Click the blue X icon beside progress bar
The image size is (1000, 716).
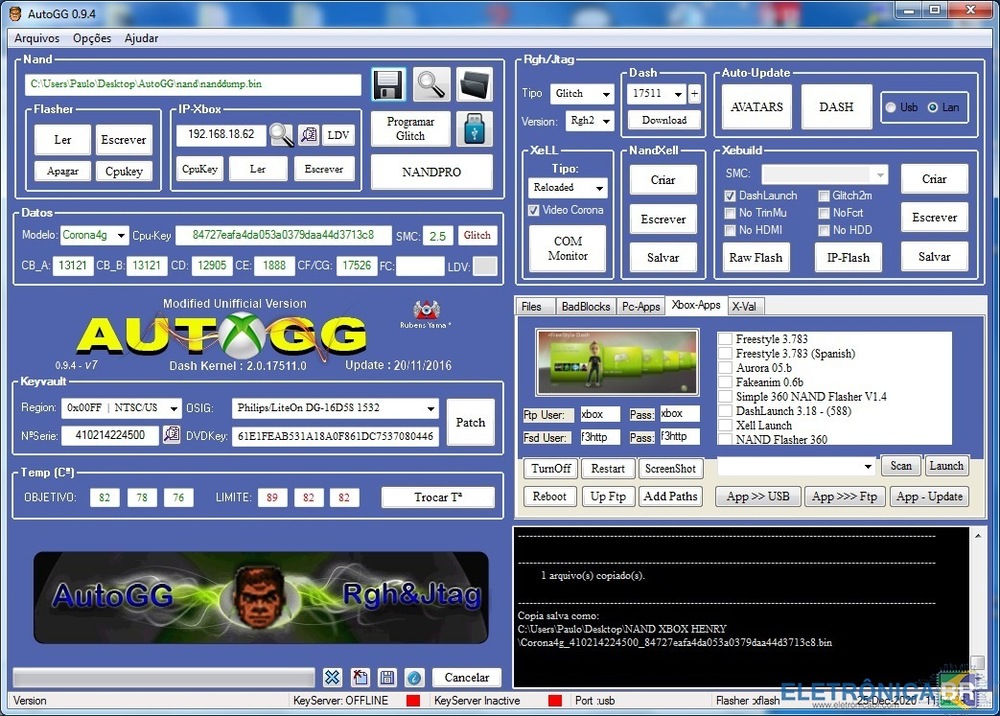[333, 677]
